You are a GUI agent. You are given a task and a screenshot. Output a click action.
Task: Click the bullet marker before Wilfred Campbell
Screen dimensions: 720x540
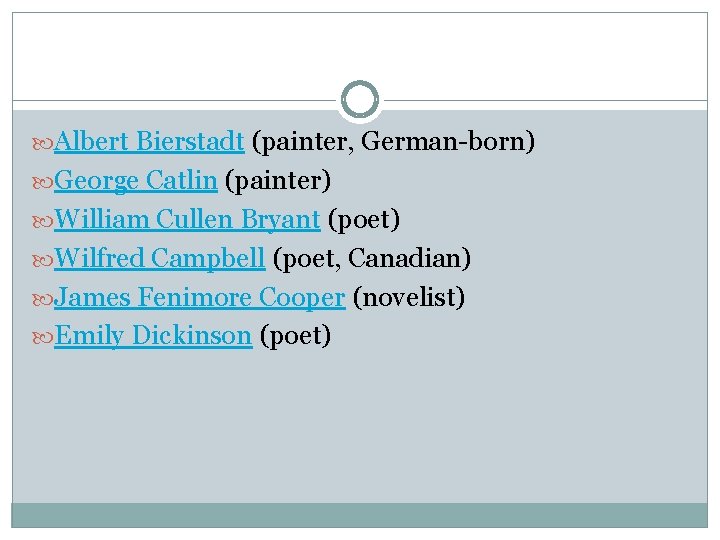click(44, 259)
